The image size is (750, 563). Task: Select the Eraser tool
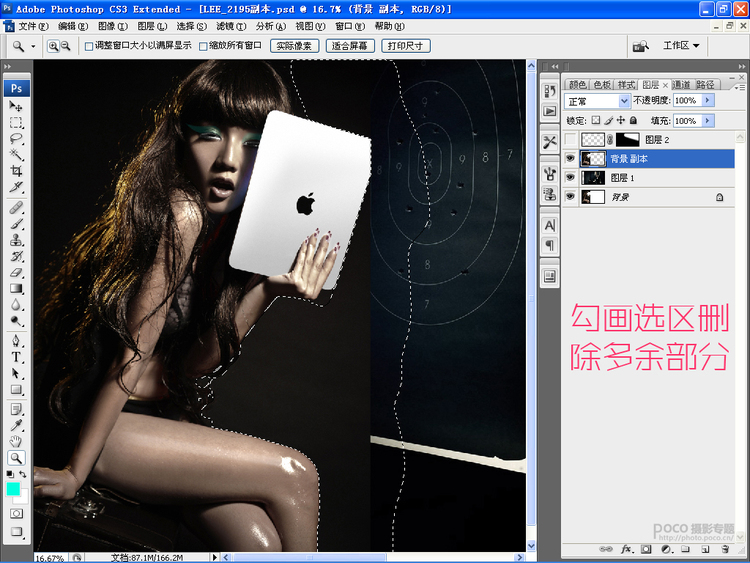(x=16, y=272)
